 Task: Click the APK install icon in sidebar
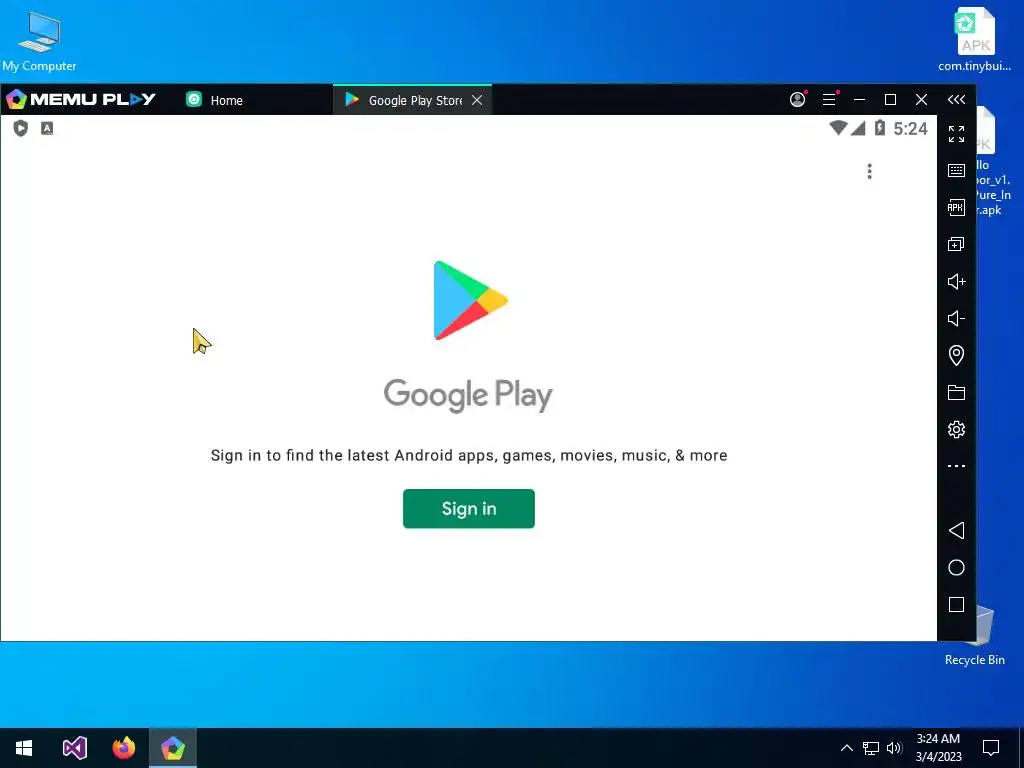pos(956,208)
